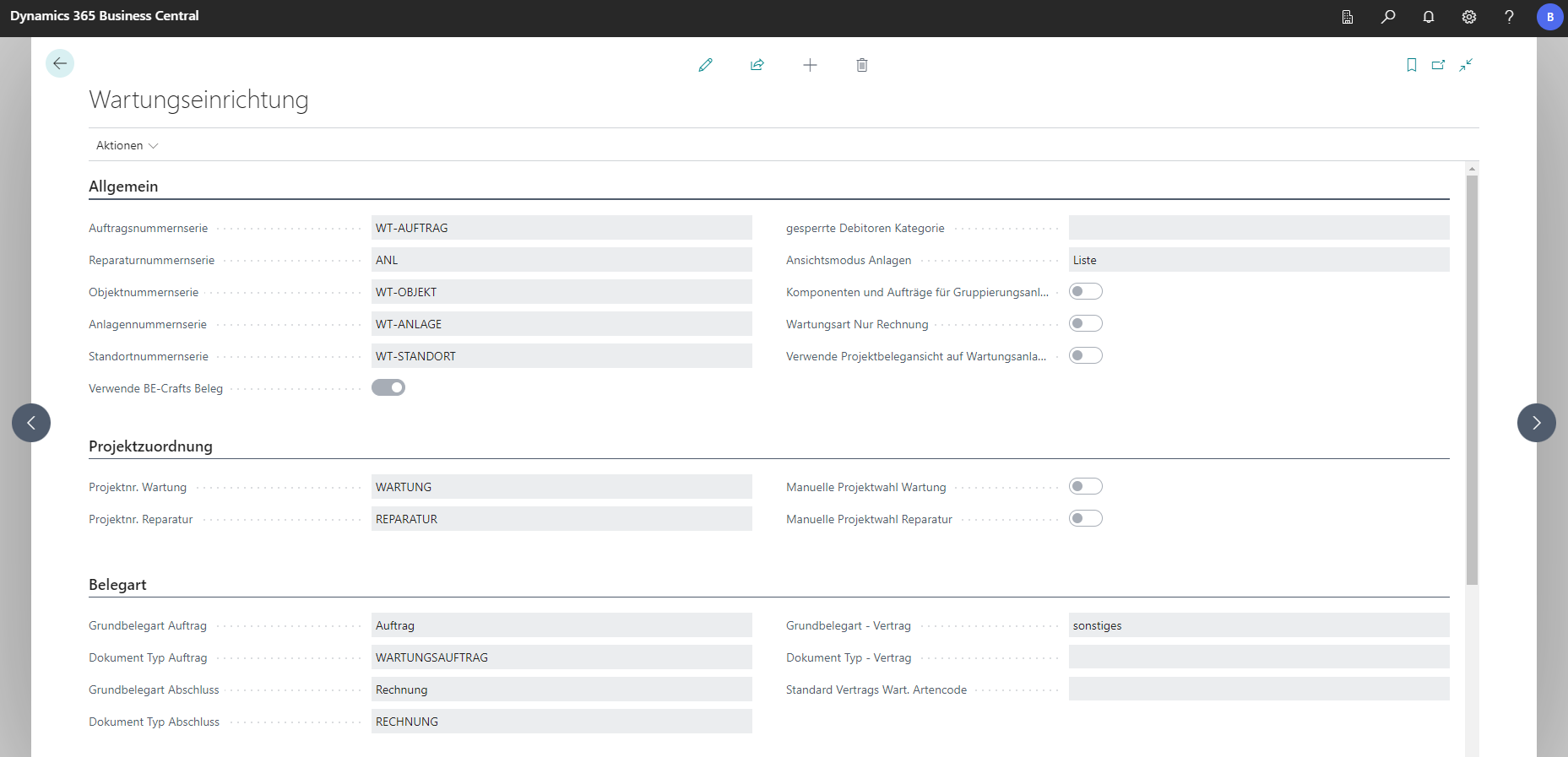1568x757 pixels.
Task: Click the Manuelle Projektwahl Wartung label
Action: (x=865, y=487)
